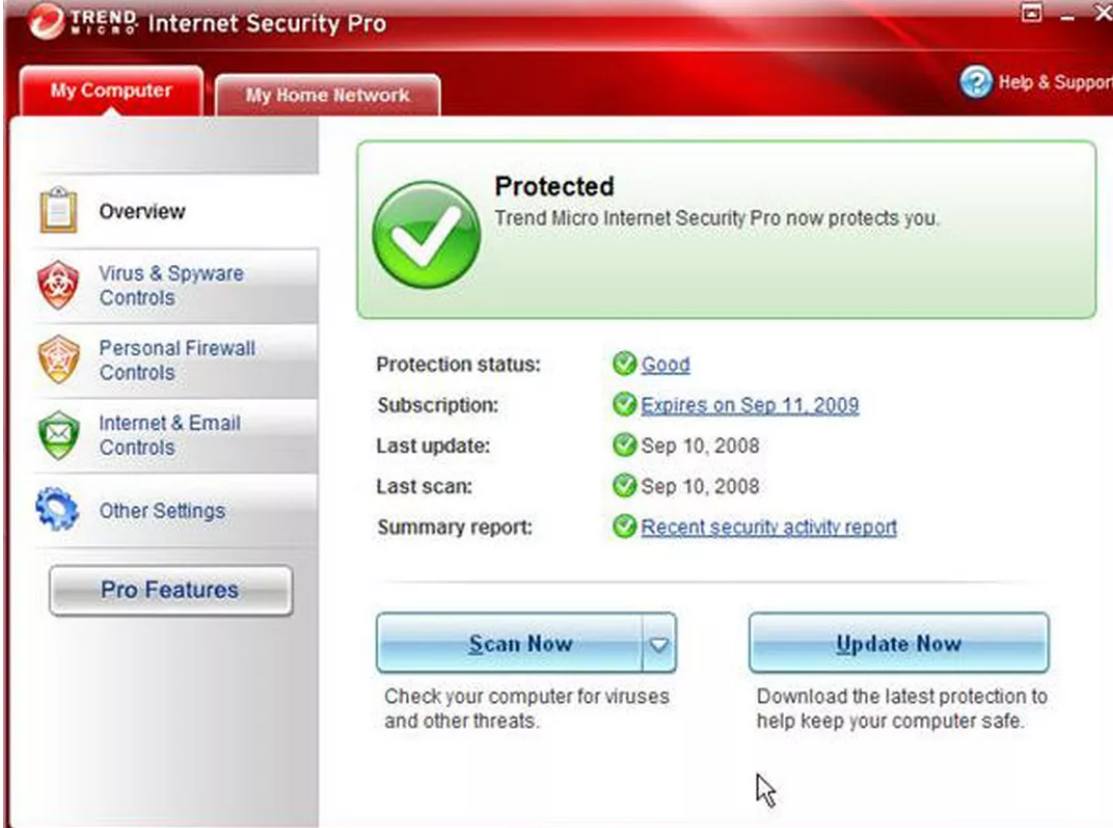The width and height of the screenshot is (1113, 828).
Task: Expand the Scan Now dropdown arrow
Action: click(658, 644)
